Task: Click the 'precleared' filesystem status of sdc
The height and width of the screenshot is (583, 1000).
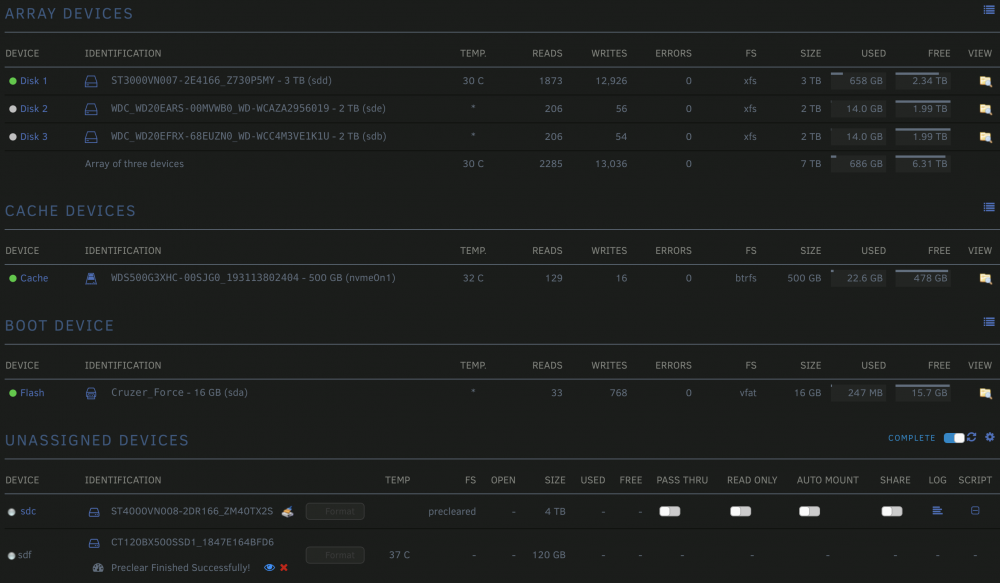Action: point(452,512)
